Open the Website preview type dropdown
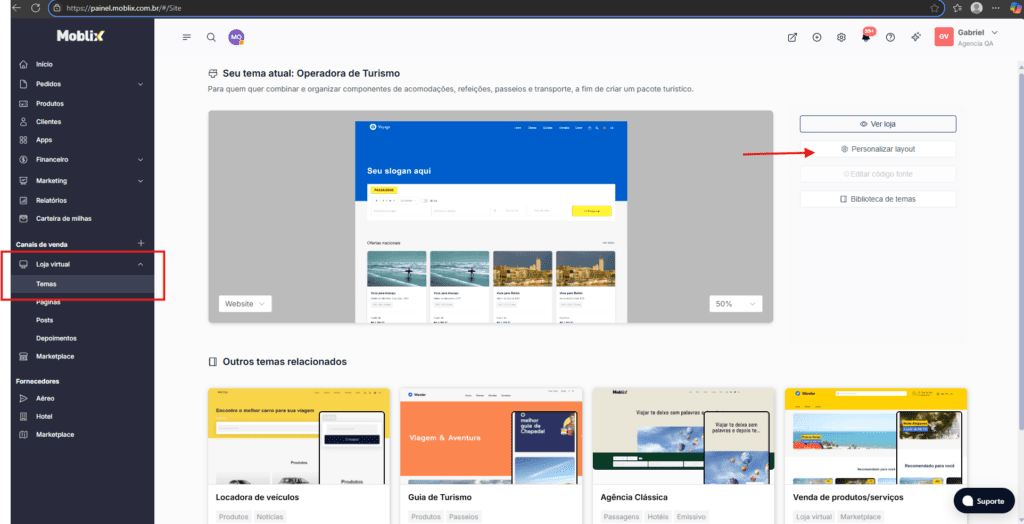Viewport: 1024px width, 524px height. pos(245,303)
